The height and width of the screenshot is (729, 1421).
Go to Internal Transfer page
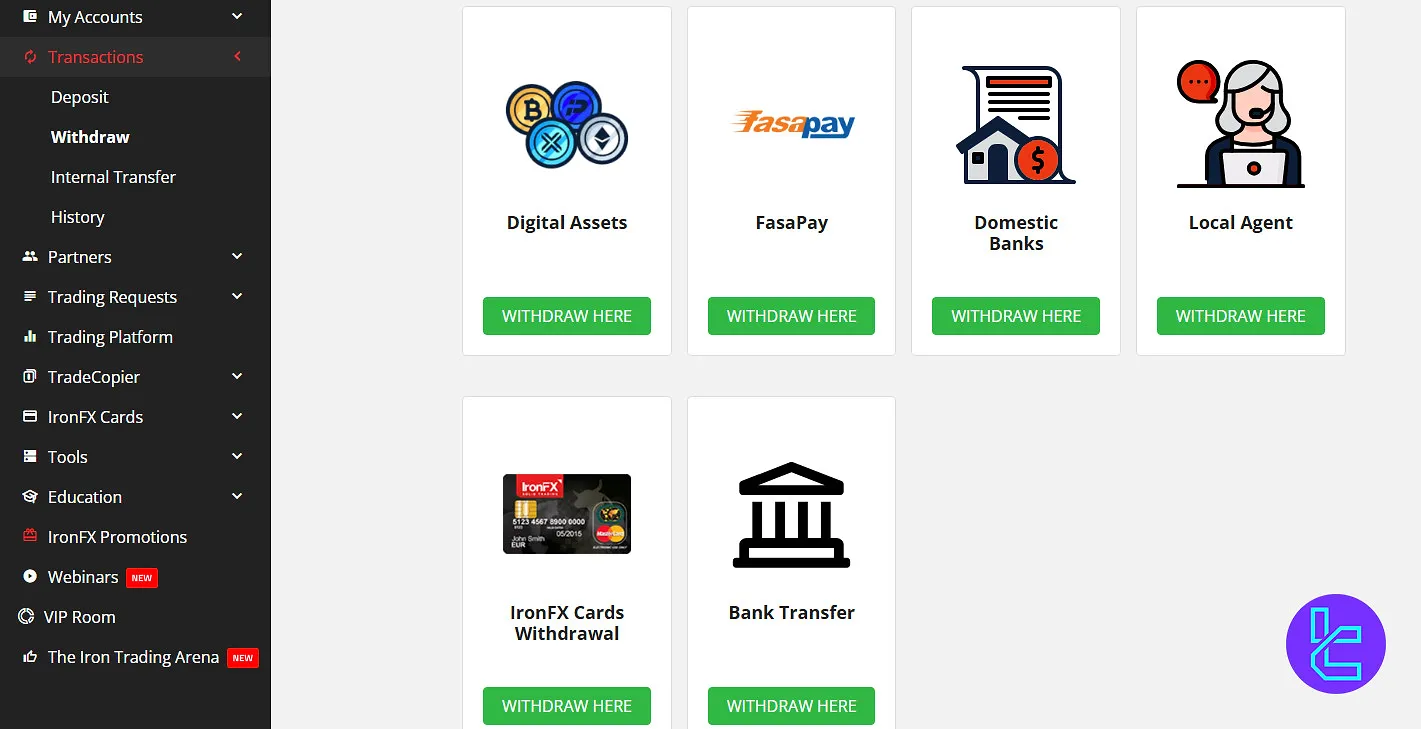113,177
